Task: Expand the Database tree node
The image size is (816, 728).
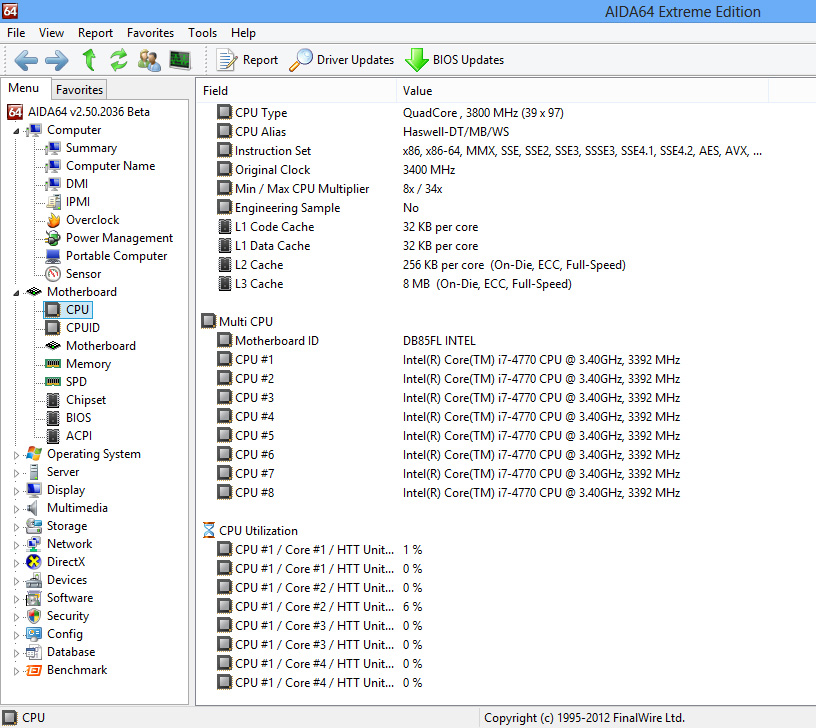Action: coord(16,653)
